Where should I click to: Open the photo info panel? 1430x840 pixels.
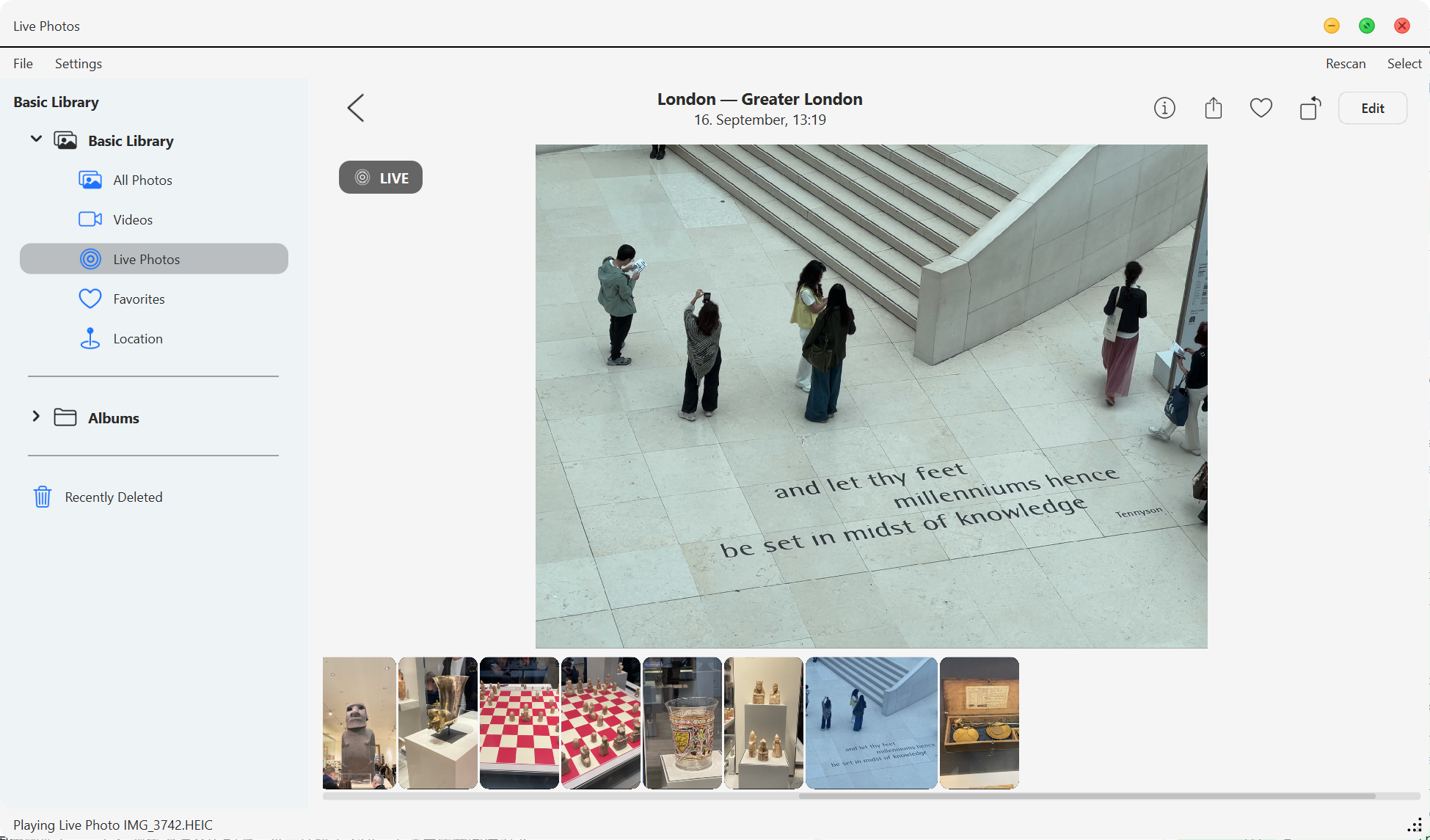(1164, 107)
